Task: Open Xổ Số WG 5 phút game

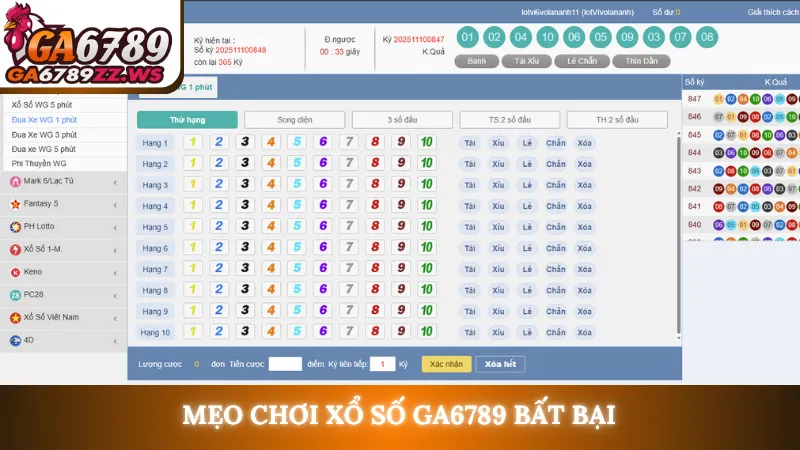Action: pyautogui.click(x=42, y=105)
